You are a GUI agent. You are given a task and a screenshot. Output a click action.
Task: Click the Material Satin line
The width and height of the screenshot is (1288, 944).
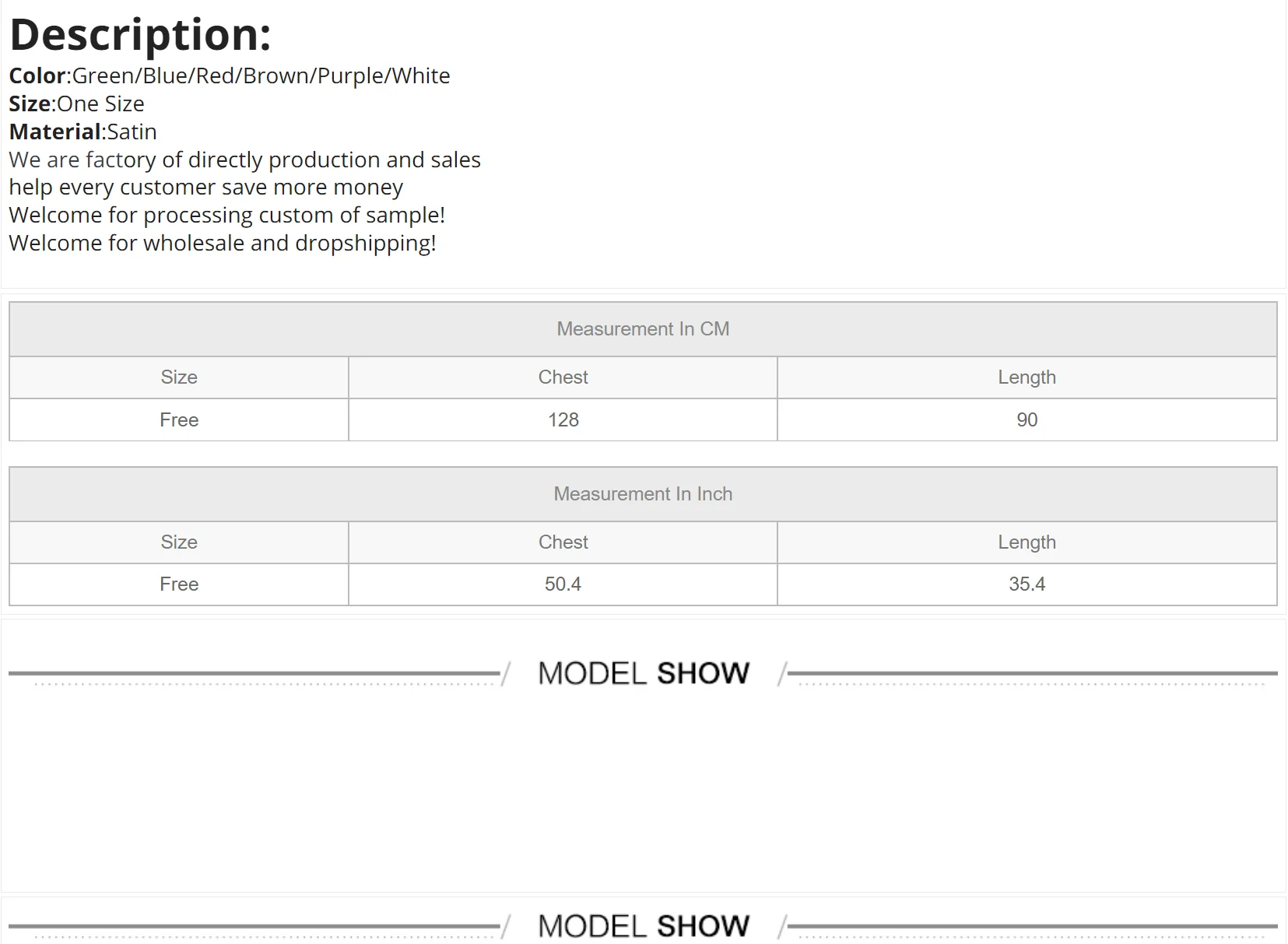(x=82, y=132)
